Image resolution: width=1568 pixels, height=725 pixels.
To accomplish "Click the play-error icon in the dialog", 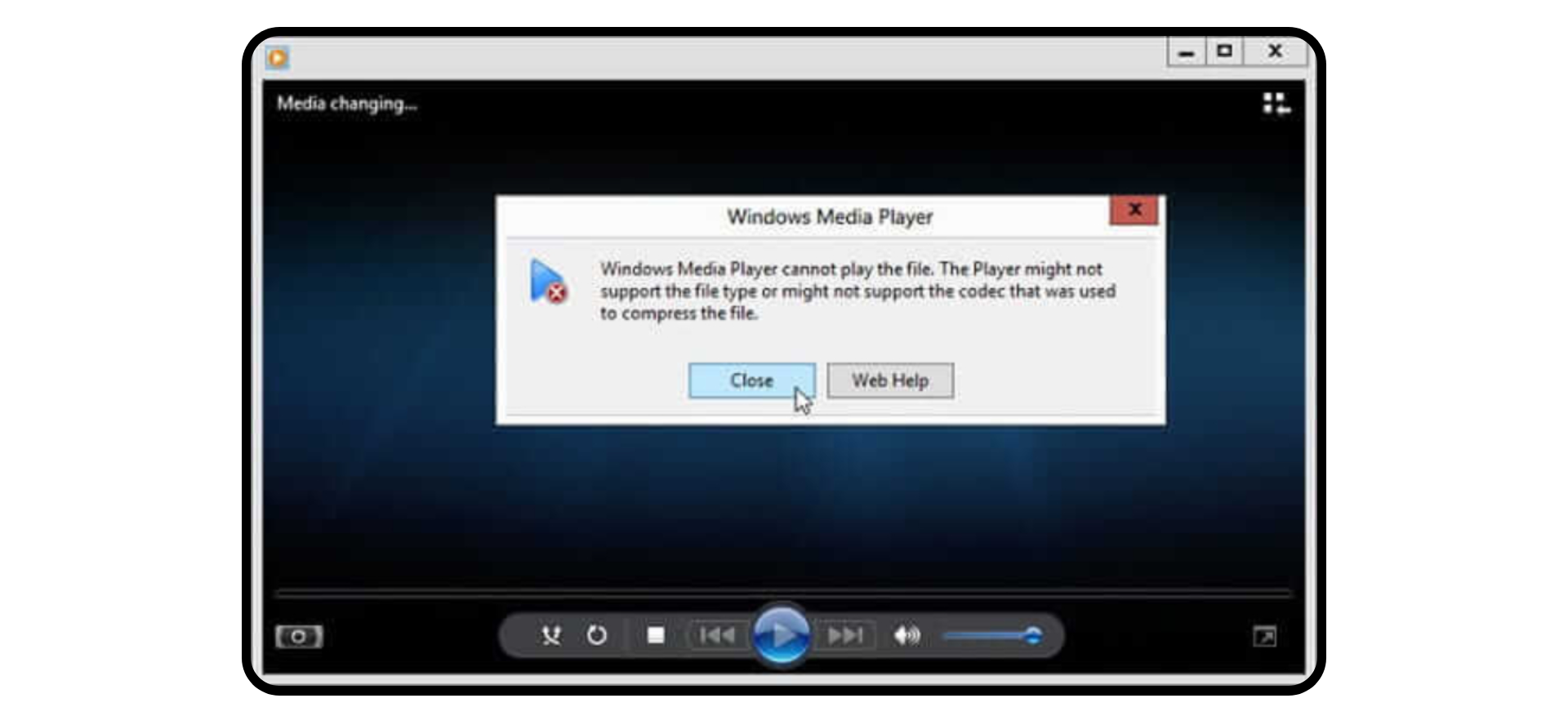I will [548, 282].
